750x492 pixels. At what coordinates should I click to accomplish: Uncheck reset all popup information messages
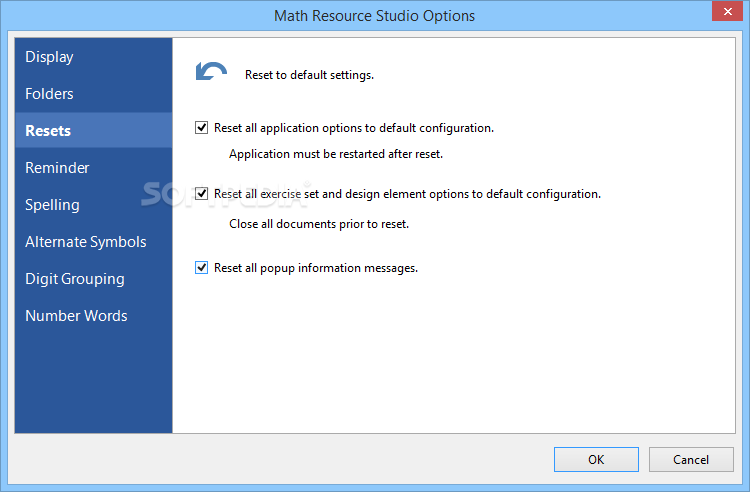tap(201, 268)
